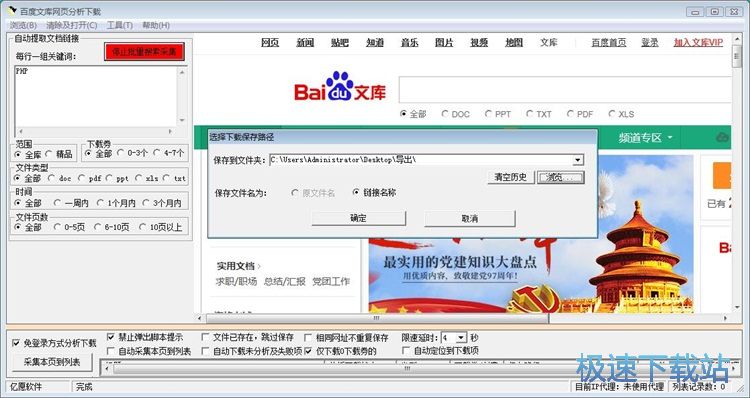Click the 加入文库VIP link
The height and width of the screenshot is (398, 750).
click(x=698, y=43)
